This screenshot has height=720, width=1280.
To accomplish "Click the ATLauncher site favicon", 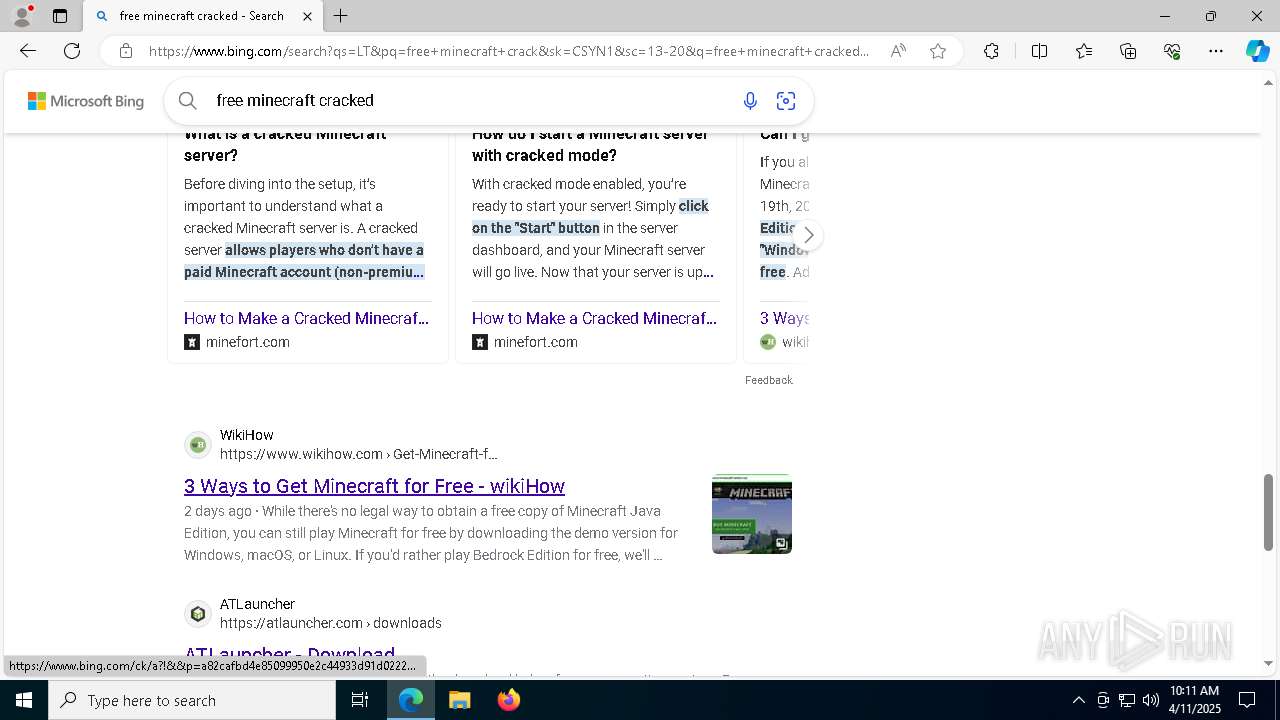I will (x=198, y=613).
